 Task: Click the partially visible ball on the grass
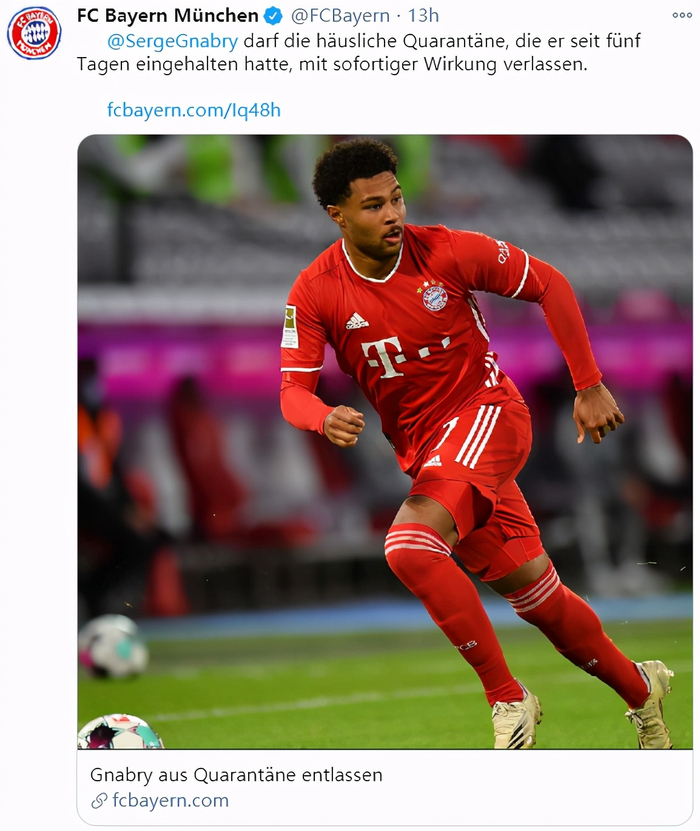(x=120, y=732)
